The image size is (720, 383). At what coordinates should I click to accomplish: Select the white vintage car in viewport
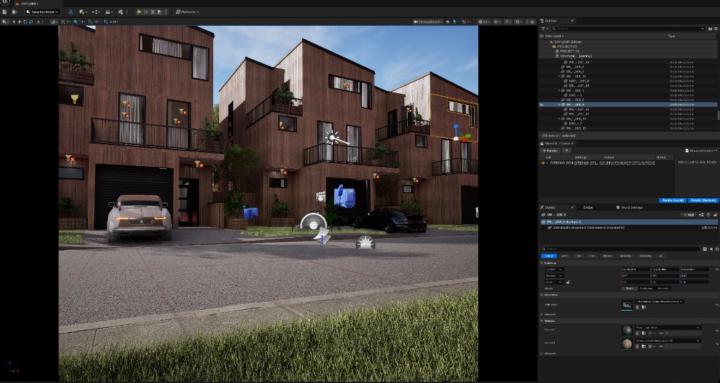click(139, 217)
